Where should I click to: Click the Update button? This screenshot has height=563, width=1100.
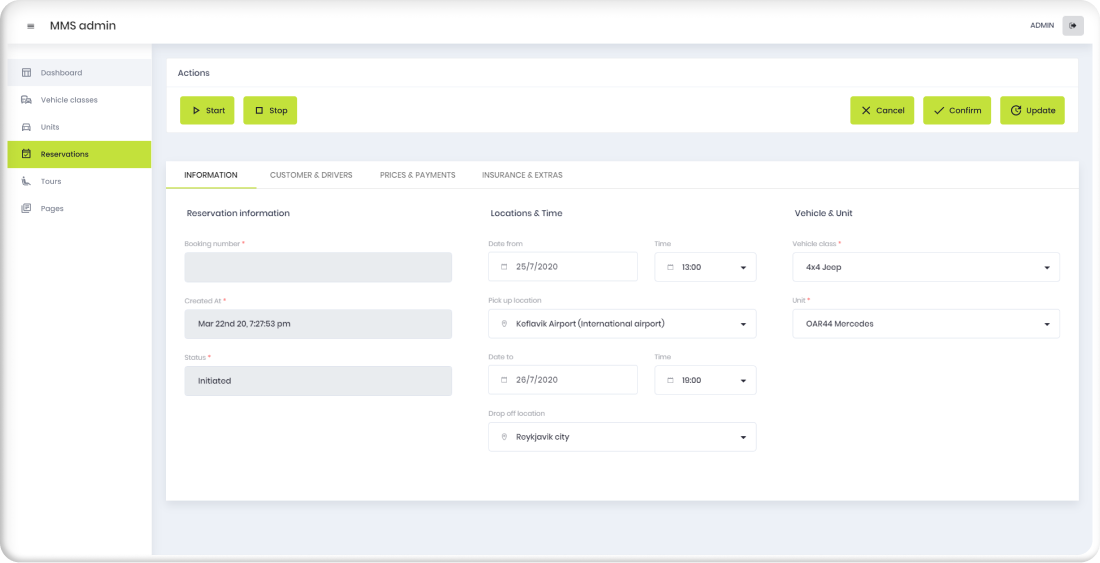(x=1031, y=110)
